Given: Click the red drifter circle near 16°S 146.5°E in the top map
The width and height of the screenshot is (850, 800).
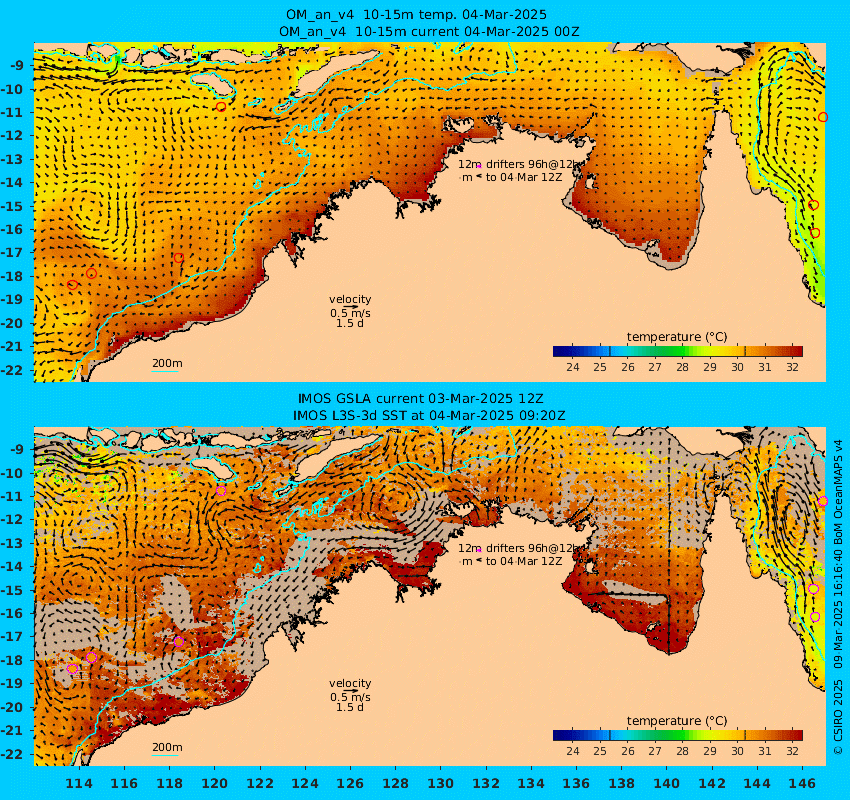Looking at the screenshot, I should pyautogui.click(x=815, y=233).
